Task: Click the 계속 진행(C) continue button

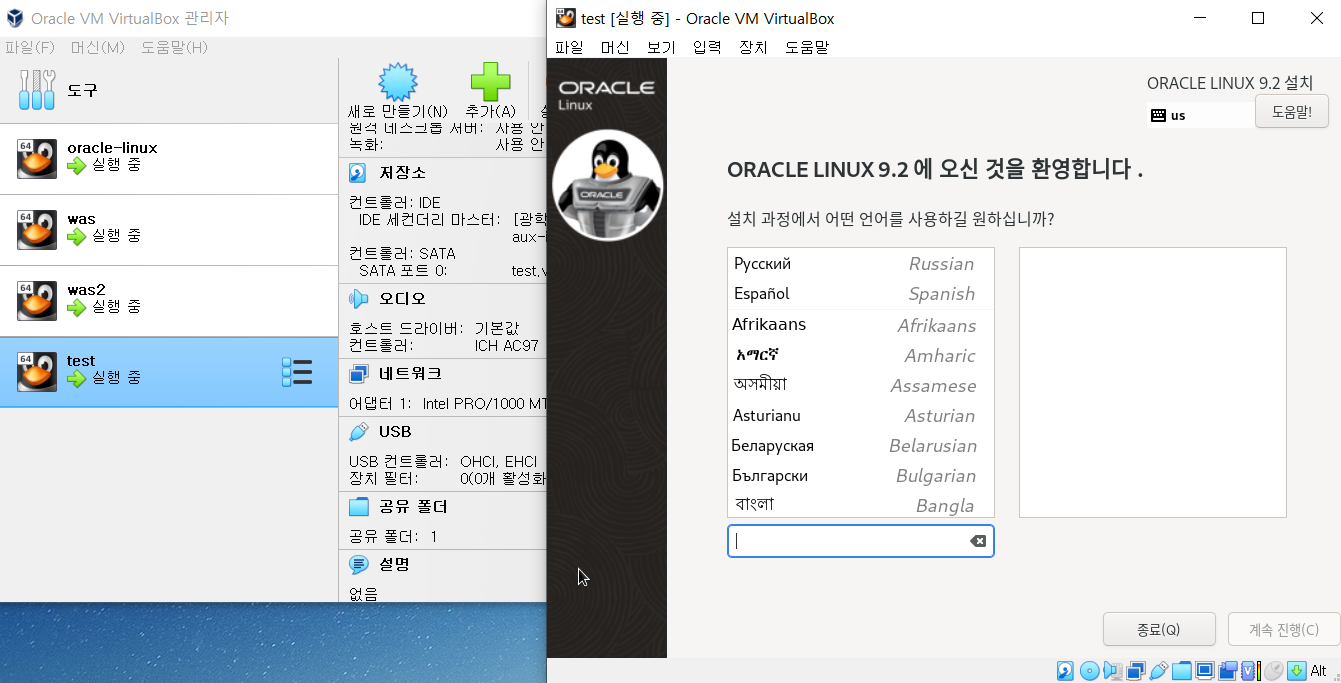Action: pos(1284,630)
